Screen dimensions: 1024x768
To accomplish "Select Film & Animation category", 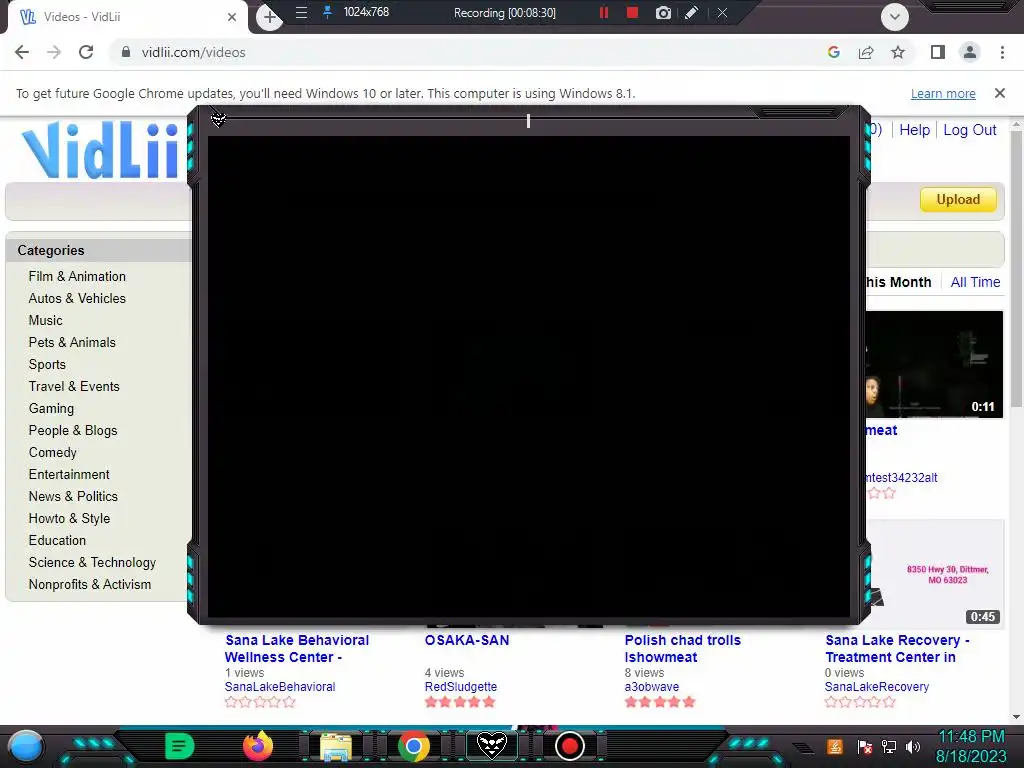I will (x=77, y=276).
